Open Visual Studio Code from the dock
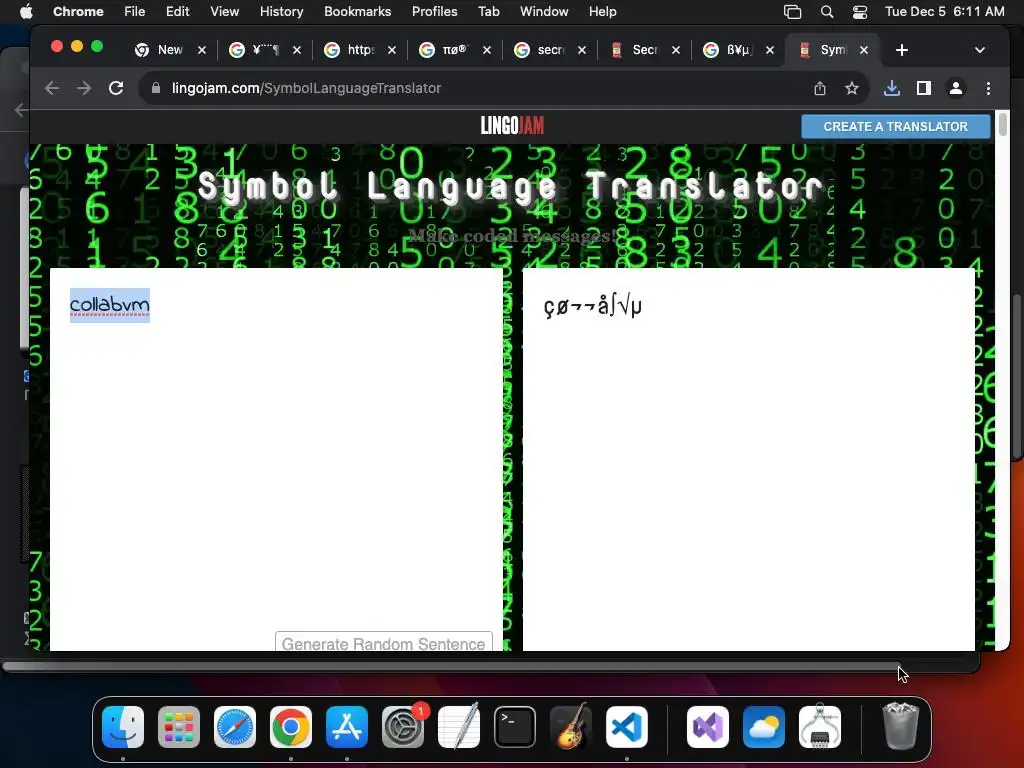This screenshot has height=768, width=1024. click(627, 727)
